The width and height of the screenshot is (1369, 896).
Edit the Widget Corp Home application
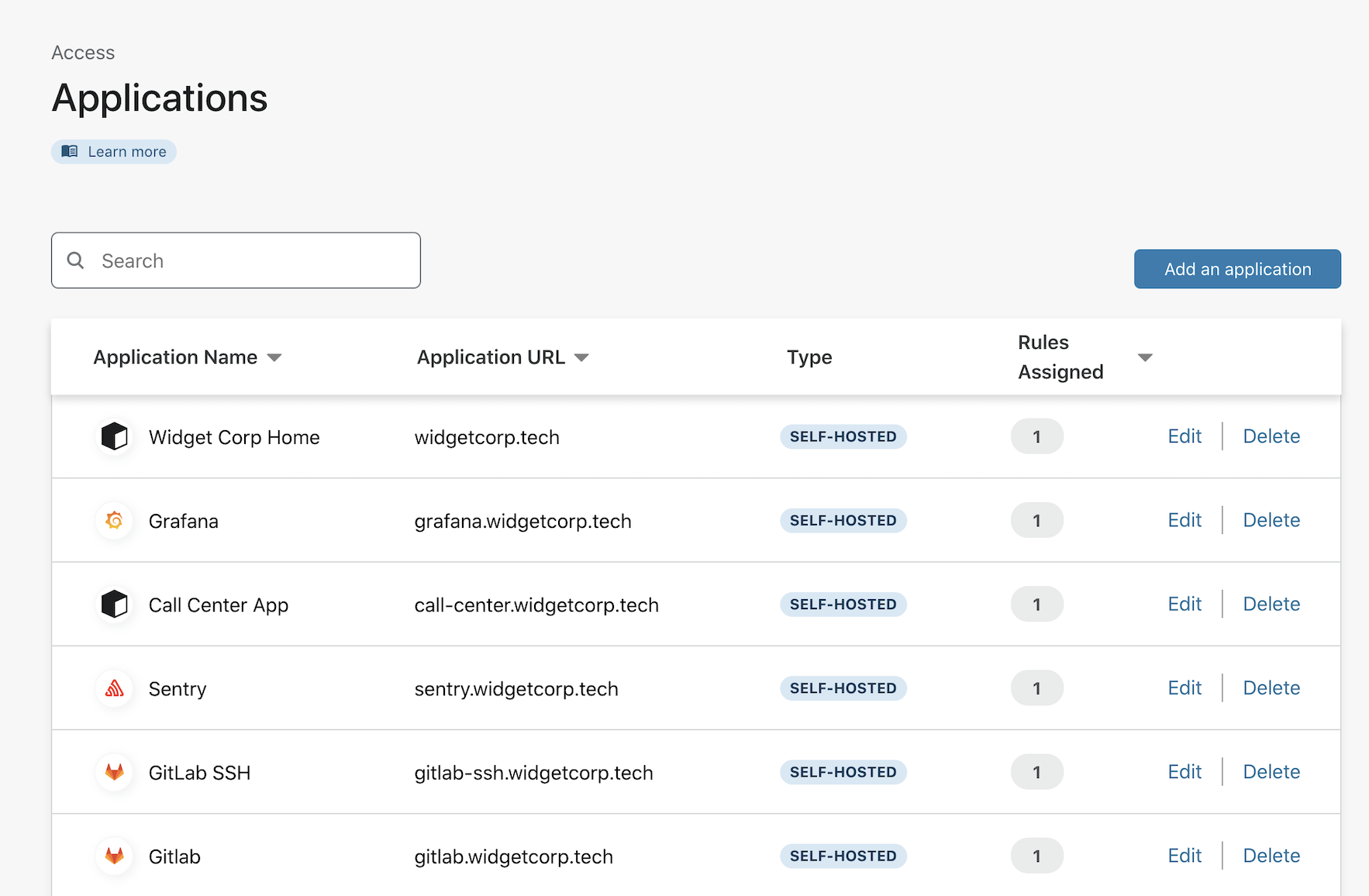1184,436
